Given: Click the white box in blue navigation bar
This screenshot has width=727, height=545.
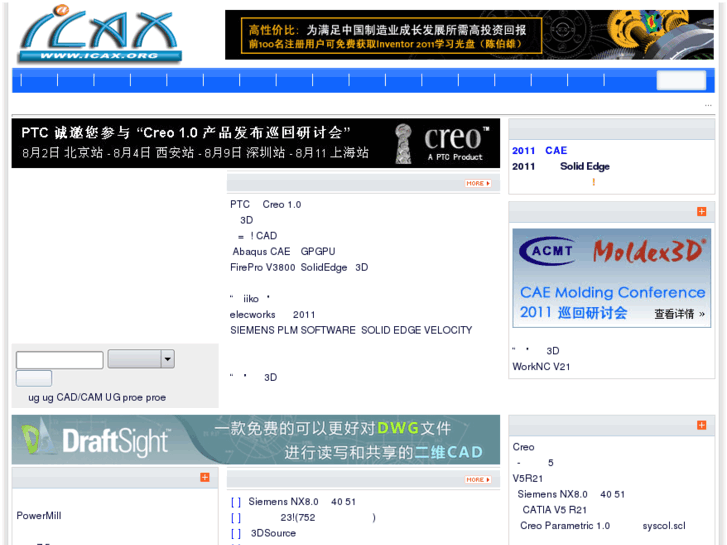Looking at the screenshot, I should tap(681, 80).
